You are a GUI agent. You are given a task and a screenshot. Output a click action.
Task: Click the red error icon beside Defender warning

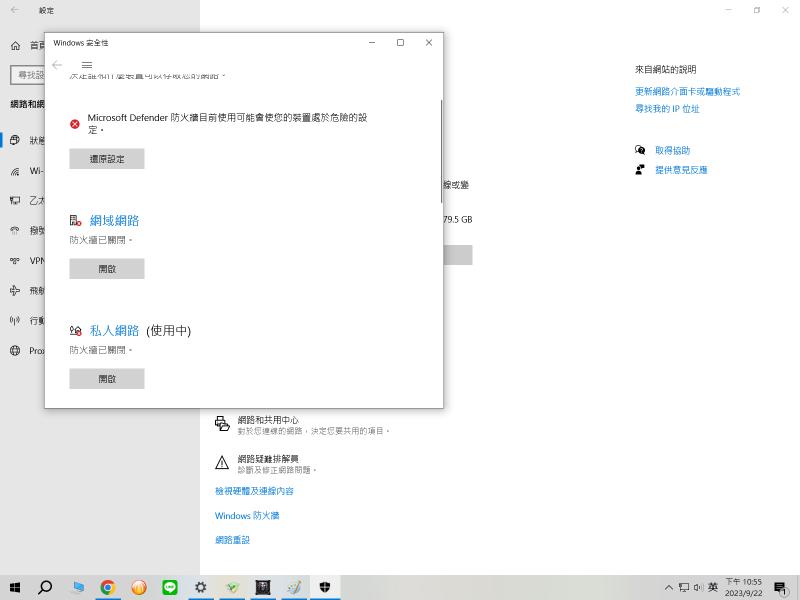click(75, 123)
